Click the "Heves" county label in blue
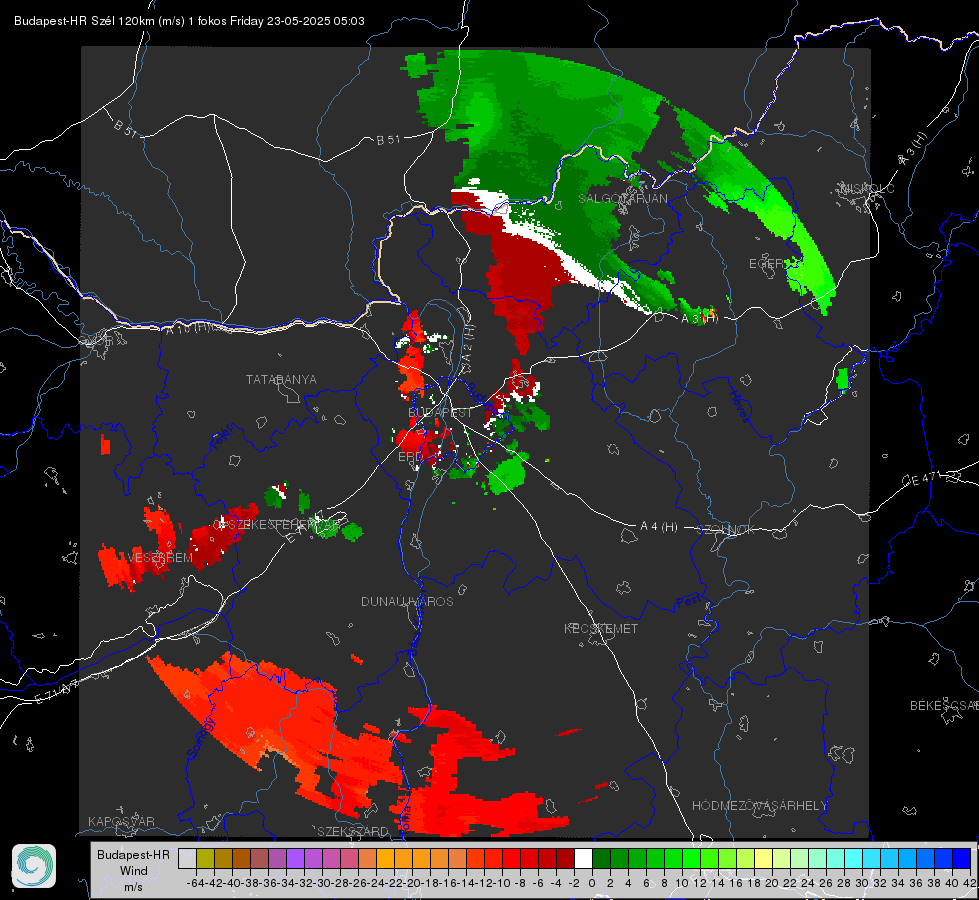 [740, 406]
